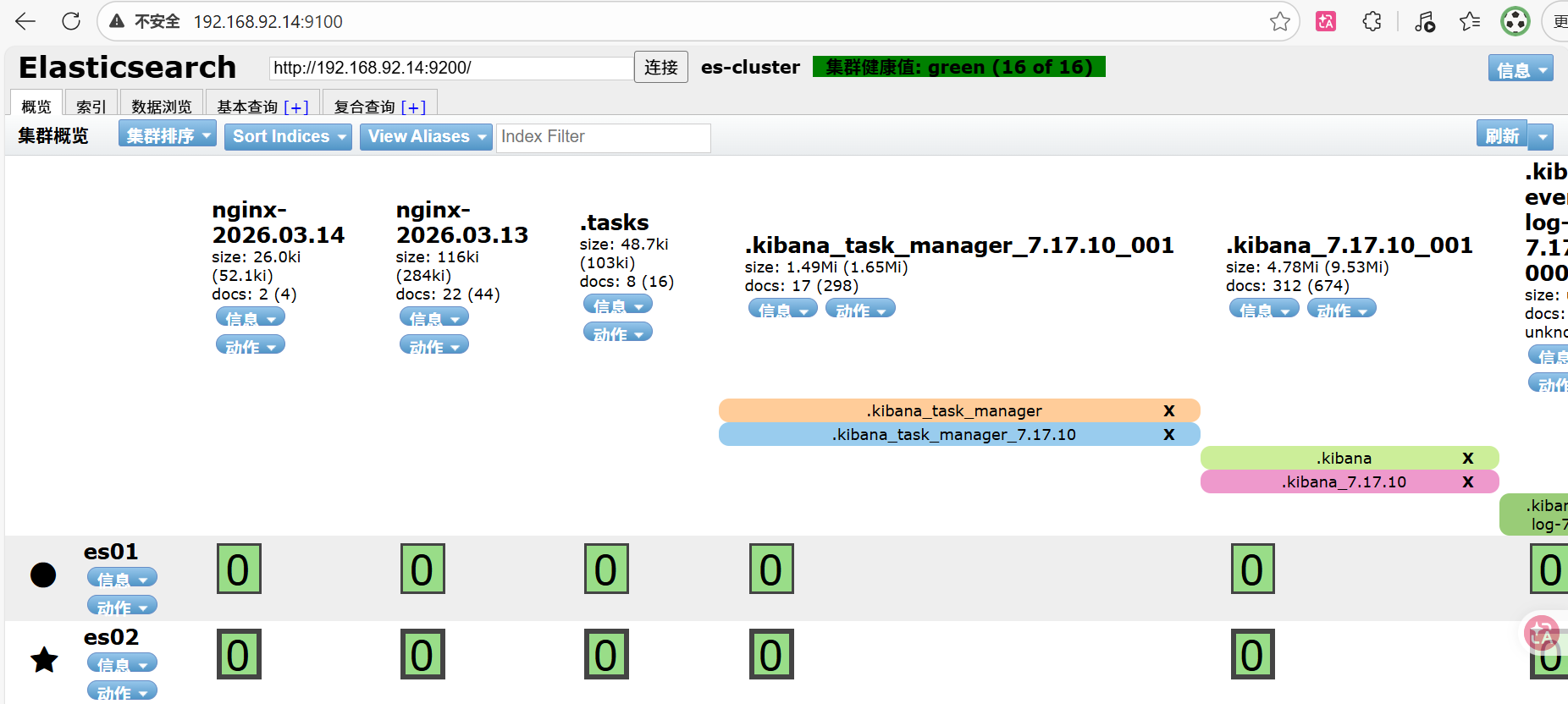This screenshot has height=704, width=1568.
Task: Click es02 shard 0 of .tasks index
Action: [606, 654]
